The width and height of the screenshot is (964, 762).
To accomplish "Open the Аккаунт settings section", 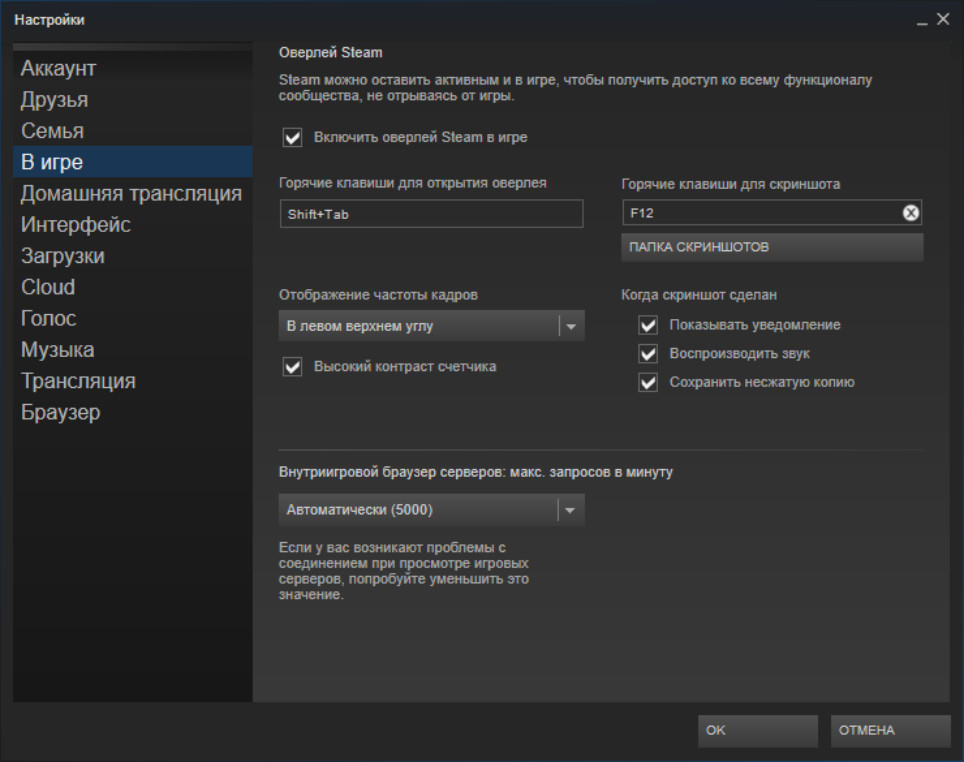I will 58,69.
